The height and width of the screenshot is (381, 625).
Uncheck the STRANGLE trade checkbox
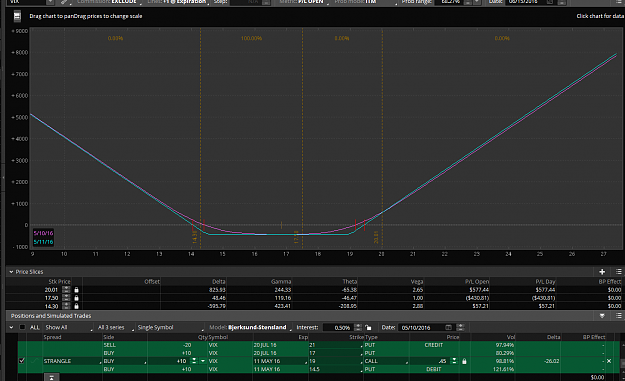(x=22, y=361)
